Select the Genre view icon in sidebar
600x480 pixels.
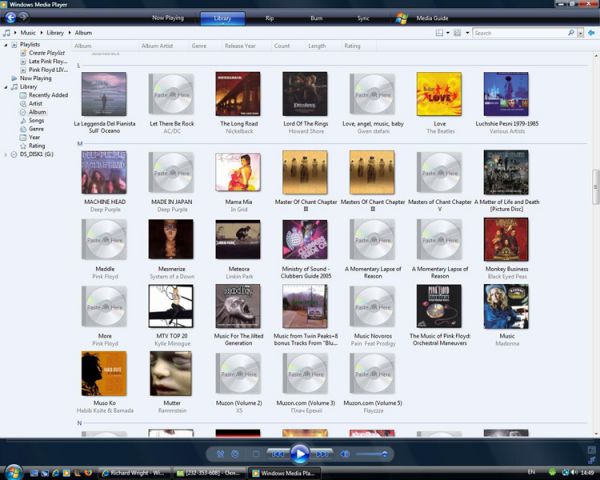tap(23, 129)
